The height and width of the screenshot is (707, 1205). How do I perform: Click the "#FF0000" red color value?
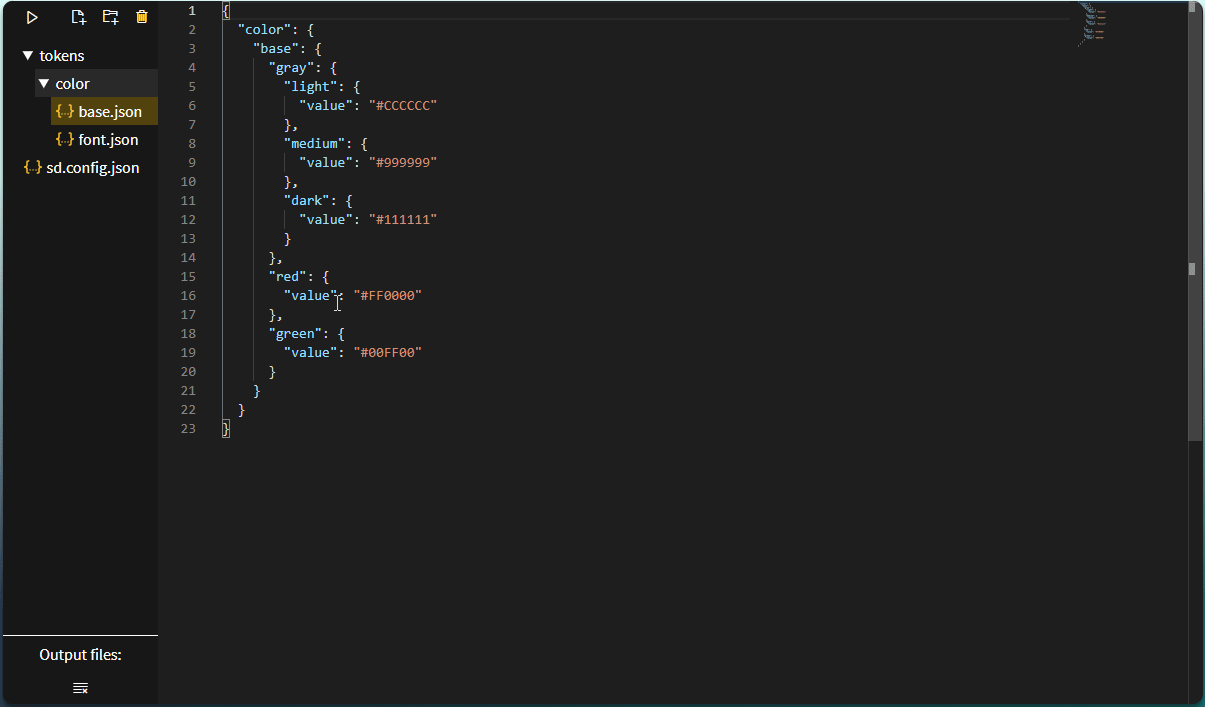pos(388,296)
